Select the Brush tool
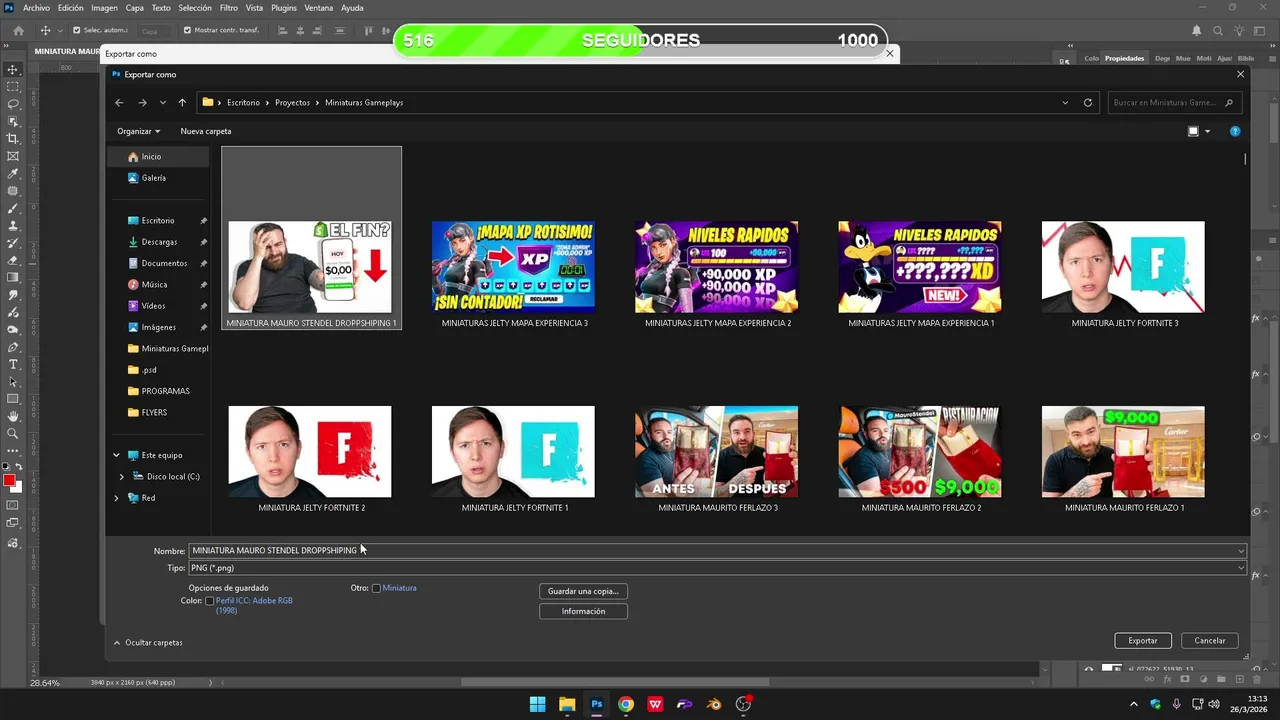Viewport: 1280px width, 720px height. tap(13, 208)
